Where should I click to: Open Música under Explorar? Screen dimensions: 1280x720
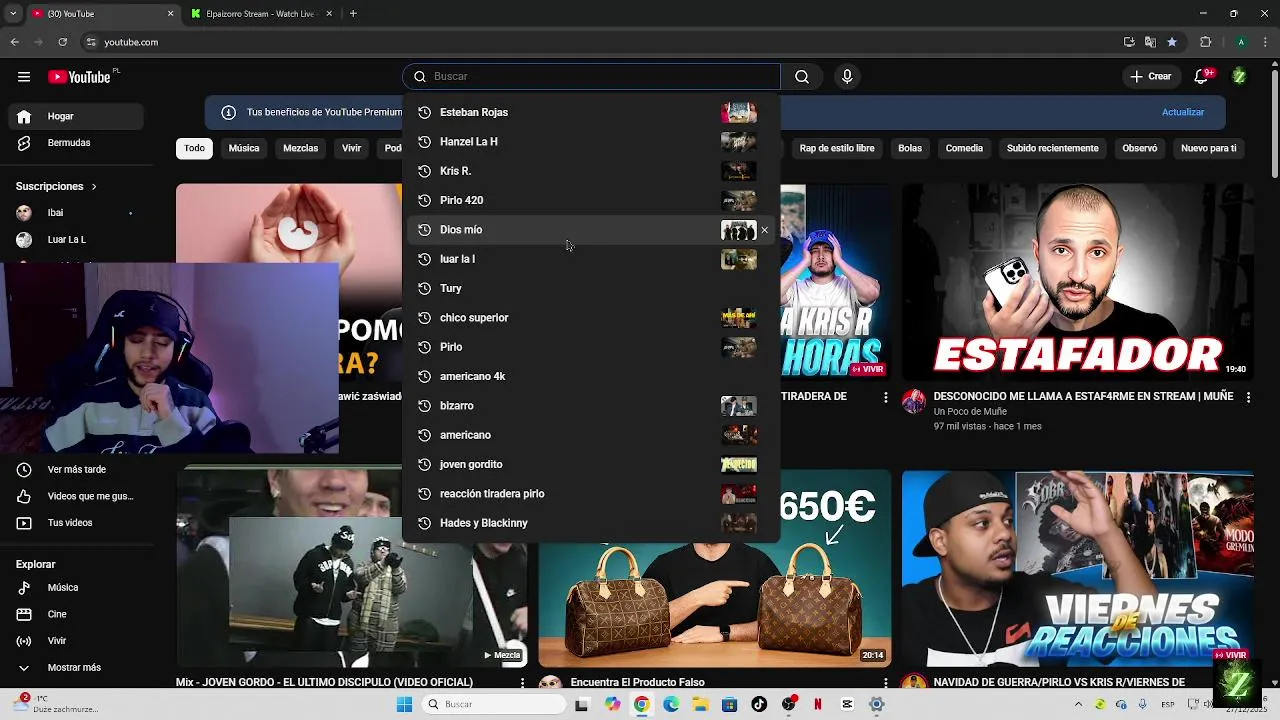[x=76, y=588]
